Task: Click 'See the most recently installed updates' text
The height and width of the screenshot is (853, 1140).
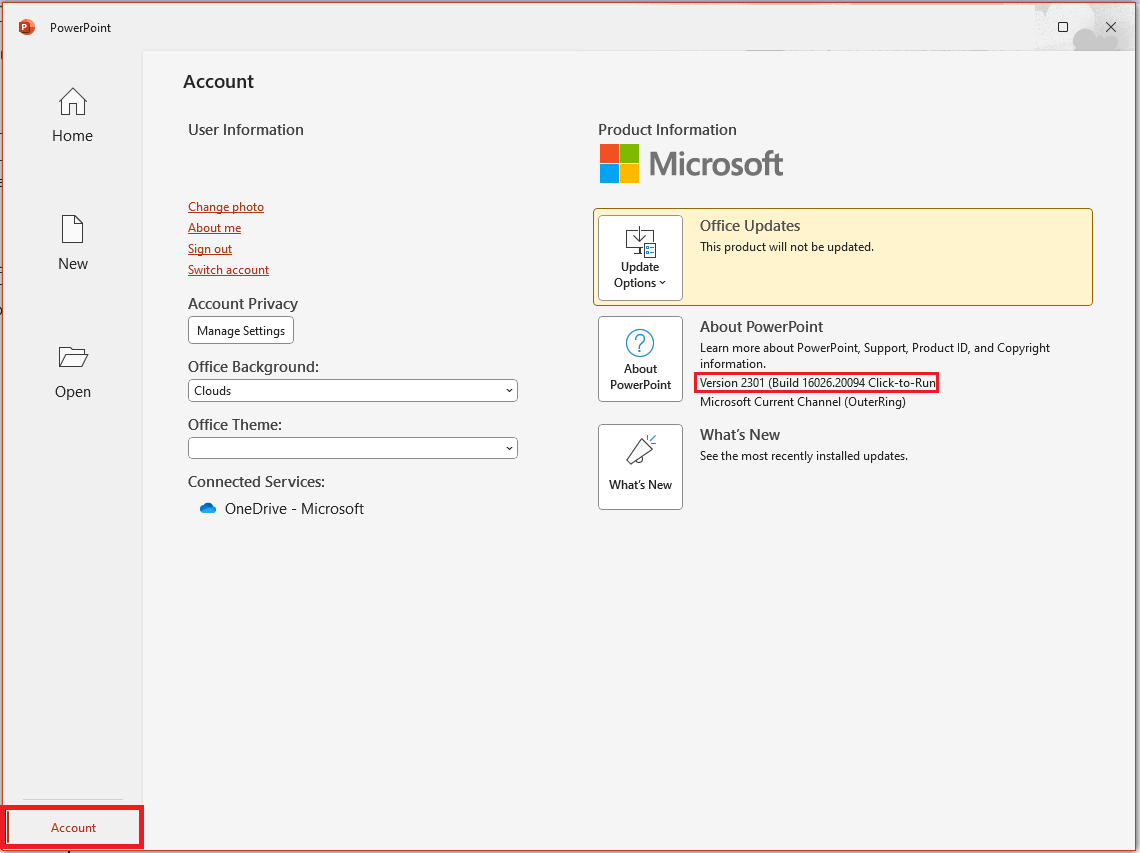Action: (x=803, y=457)
